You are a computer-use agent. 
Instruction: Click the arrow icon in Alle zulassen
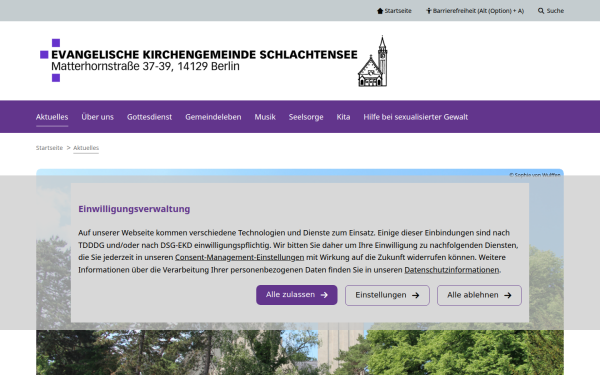pos(324,295)
